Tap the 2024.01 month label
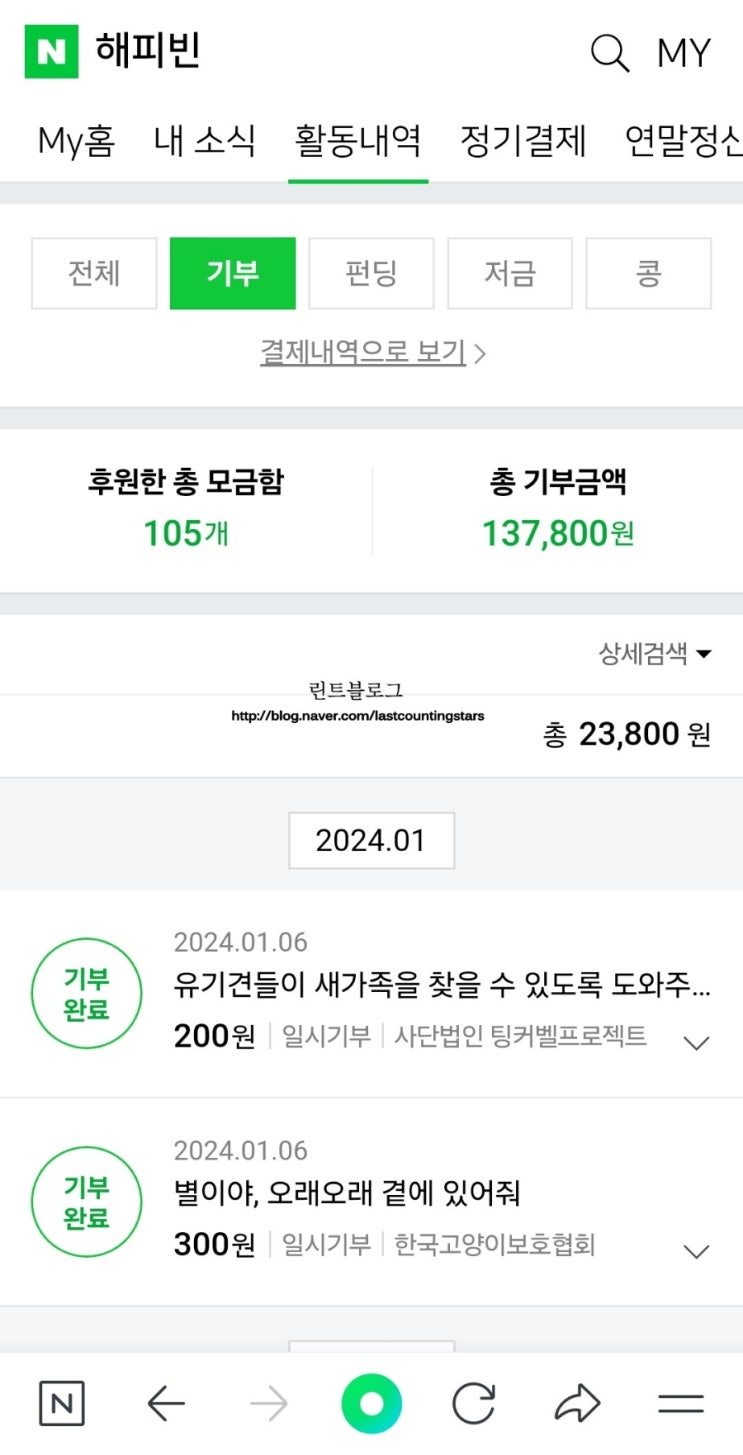 pyautogui.click(x=371, y=840)
